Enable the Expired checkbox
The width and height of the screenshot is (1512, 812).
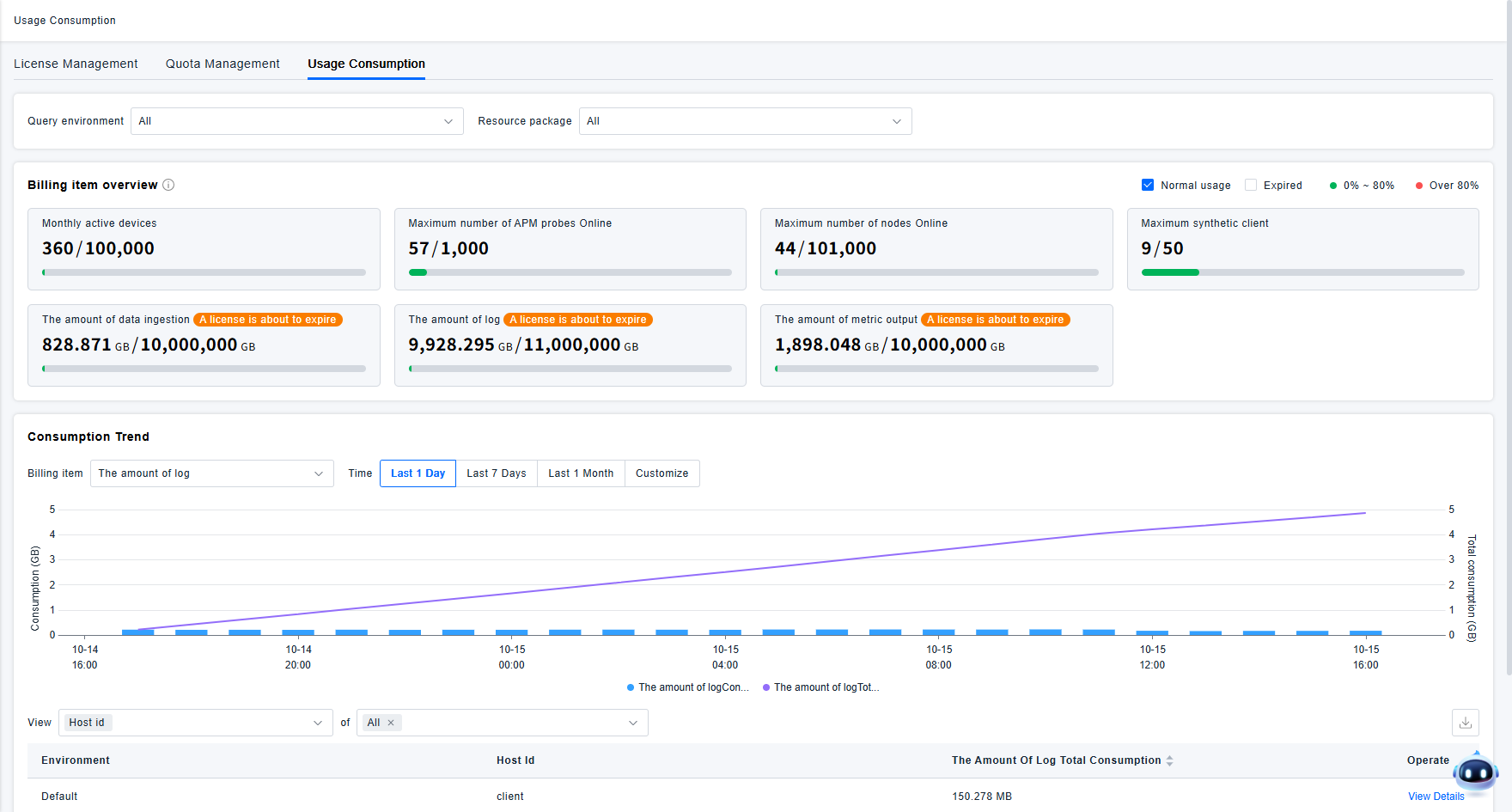1251,185
